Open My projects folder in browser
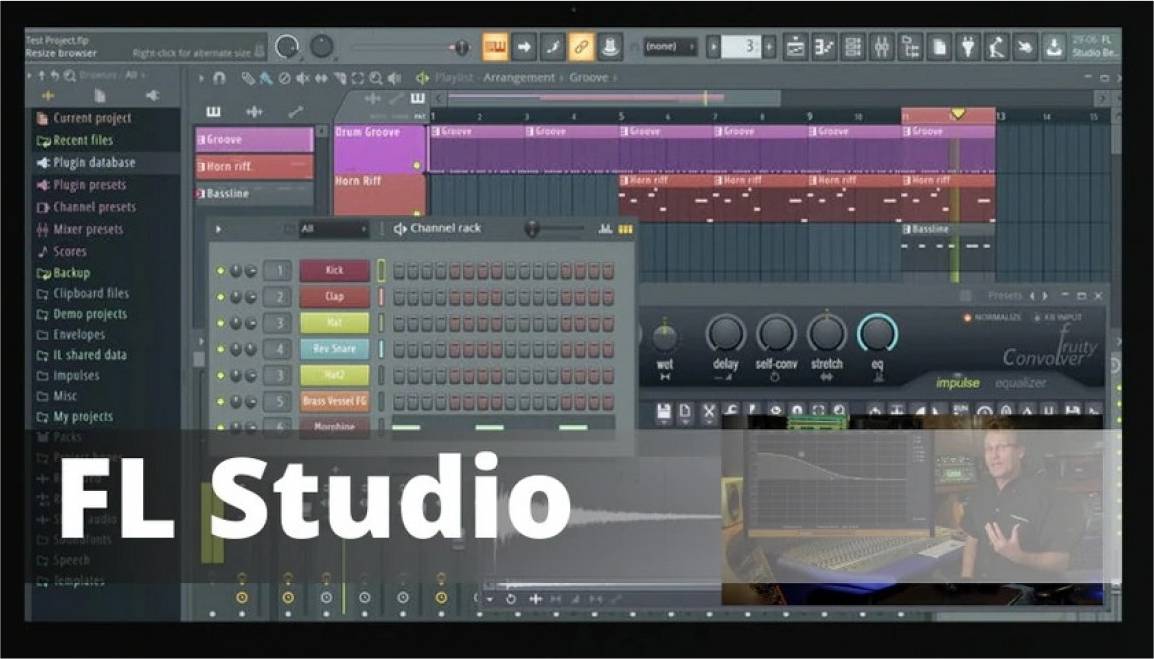This screenshot has width=1154, height=659. click(83, 417)
